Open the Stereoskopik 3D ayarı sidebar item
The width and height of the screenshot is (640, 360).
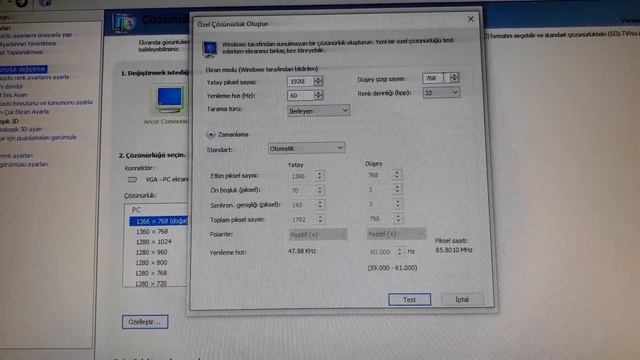21,129
